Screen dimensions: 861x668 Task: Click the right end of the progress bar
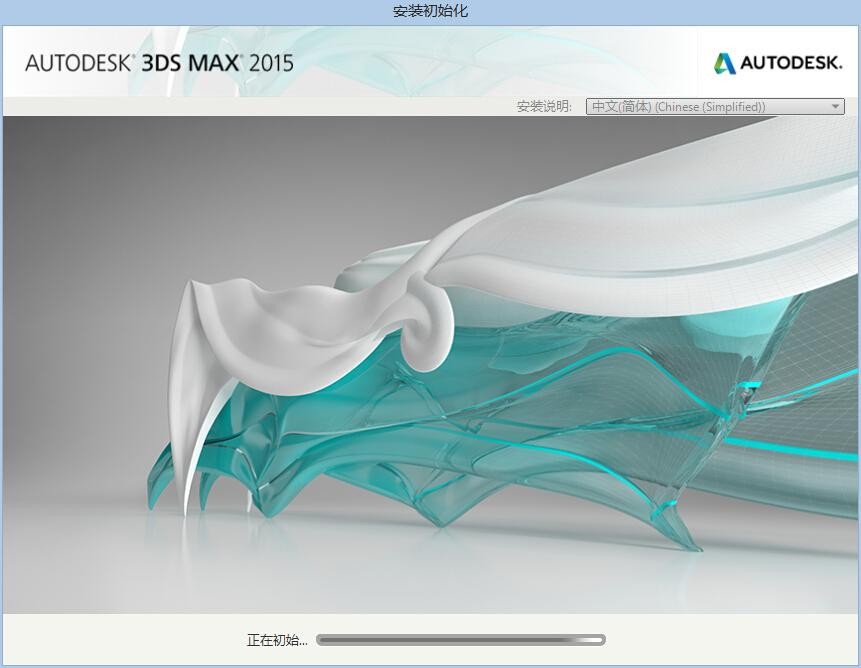coord(598,640)
